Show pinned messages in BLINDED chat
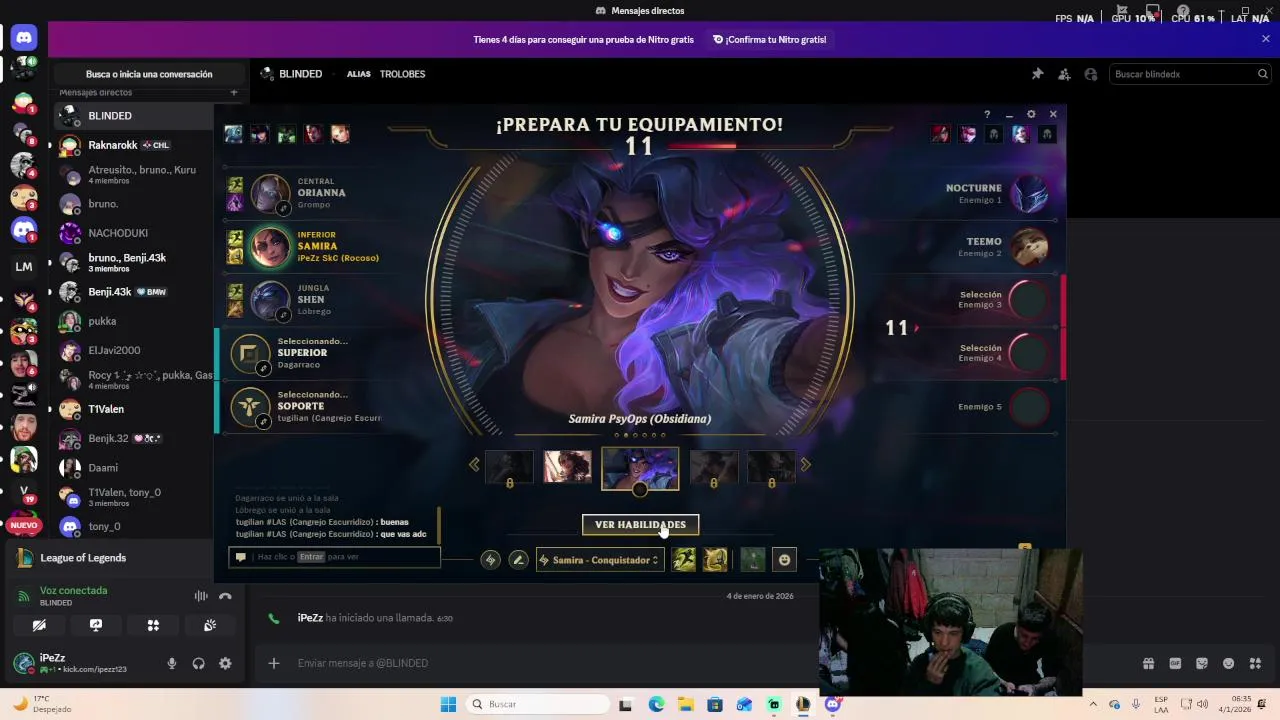The image size is (1280, 720). (x=1037, y=74)
